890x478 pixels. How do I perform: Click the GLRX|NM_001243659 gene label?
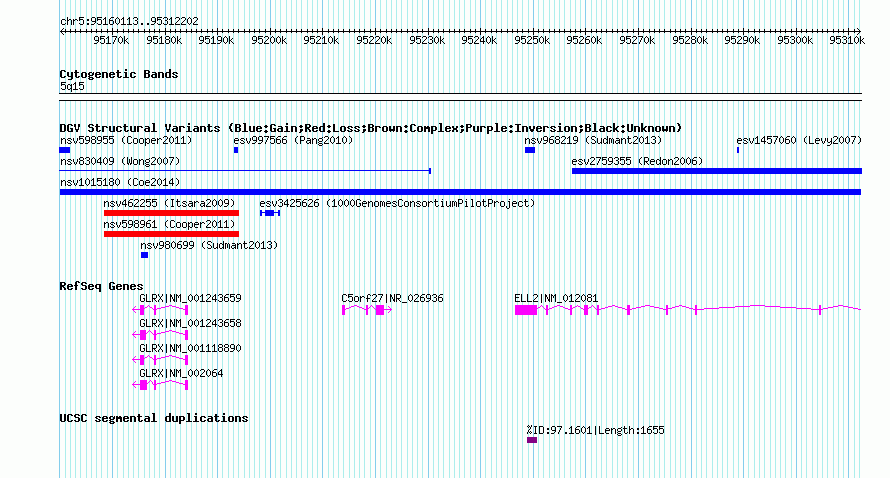coord(190,298)
